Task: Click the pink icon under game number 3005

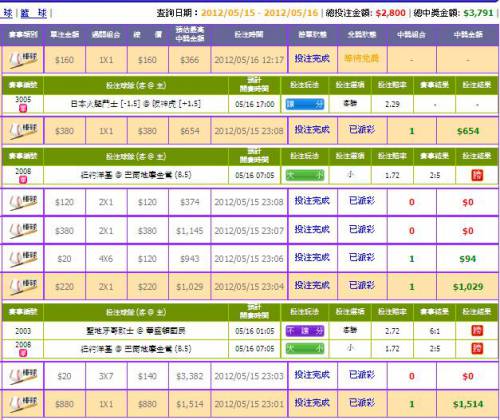Action: pyautogui.click(x=23, y=108)
